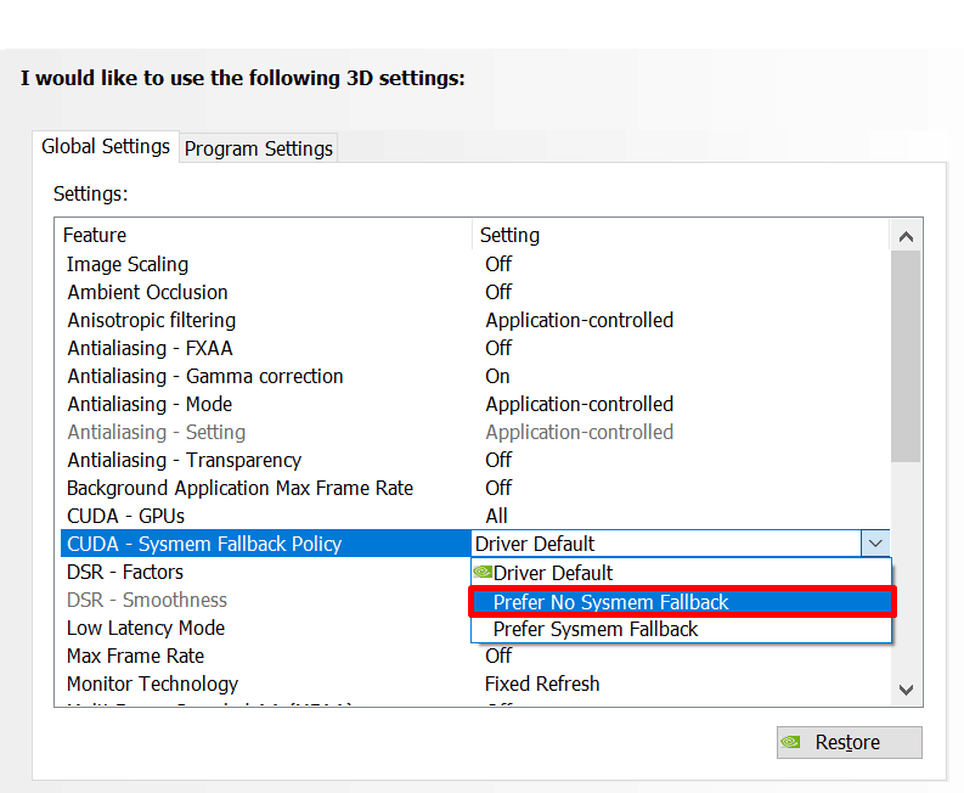Image resolution: width=964 pixels, height=793 pixels.
Task: Select the Global Settings tab
Action: [106, 146]
